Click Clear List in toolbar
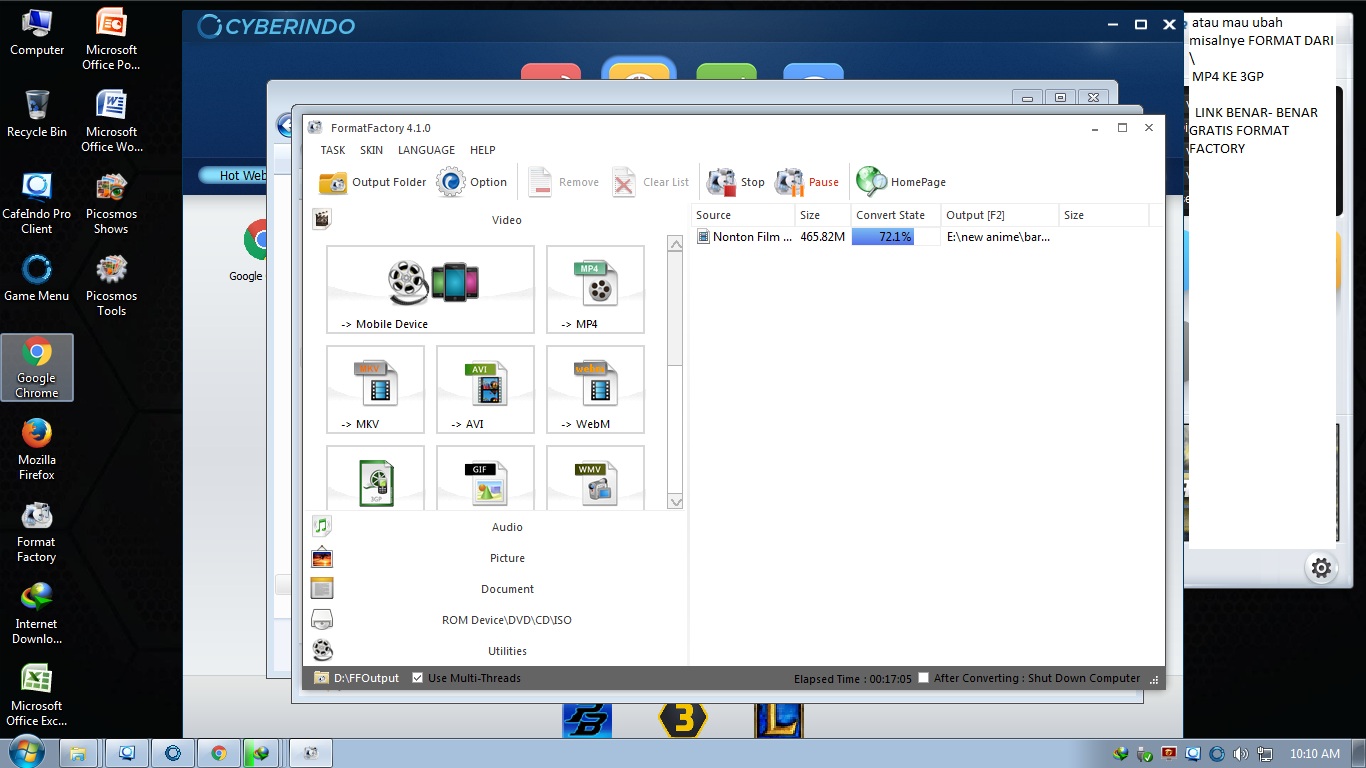The image size is (1366, 768). click(x=651, y=182)
